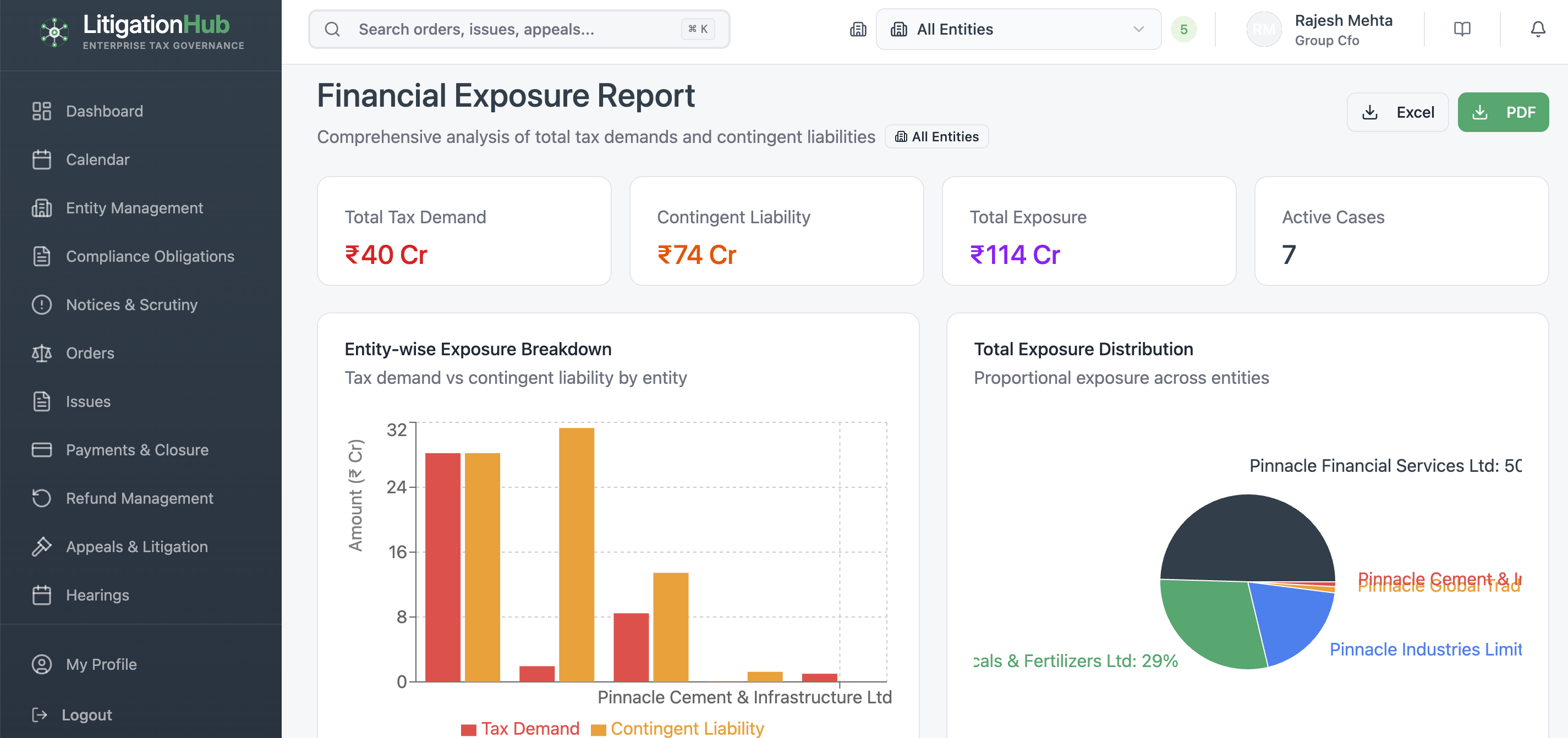Export report to Excel

1397,112
